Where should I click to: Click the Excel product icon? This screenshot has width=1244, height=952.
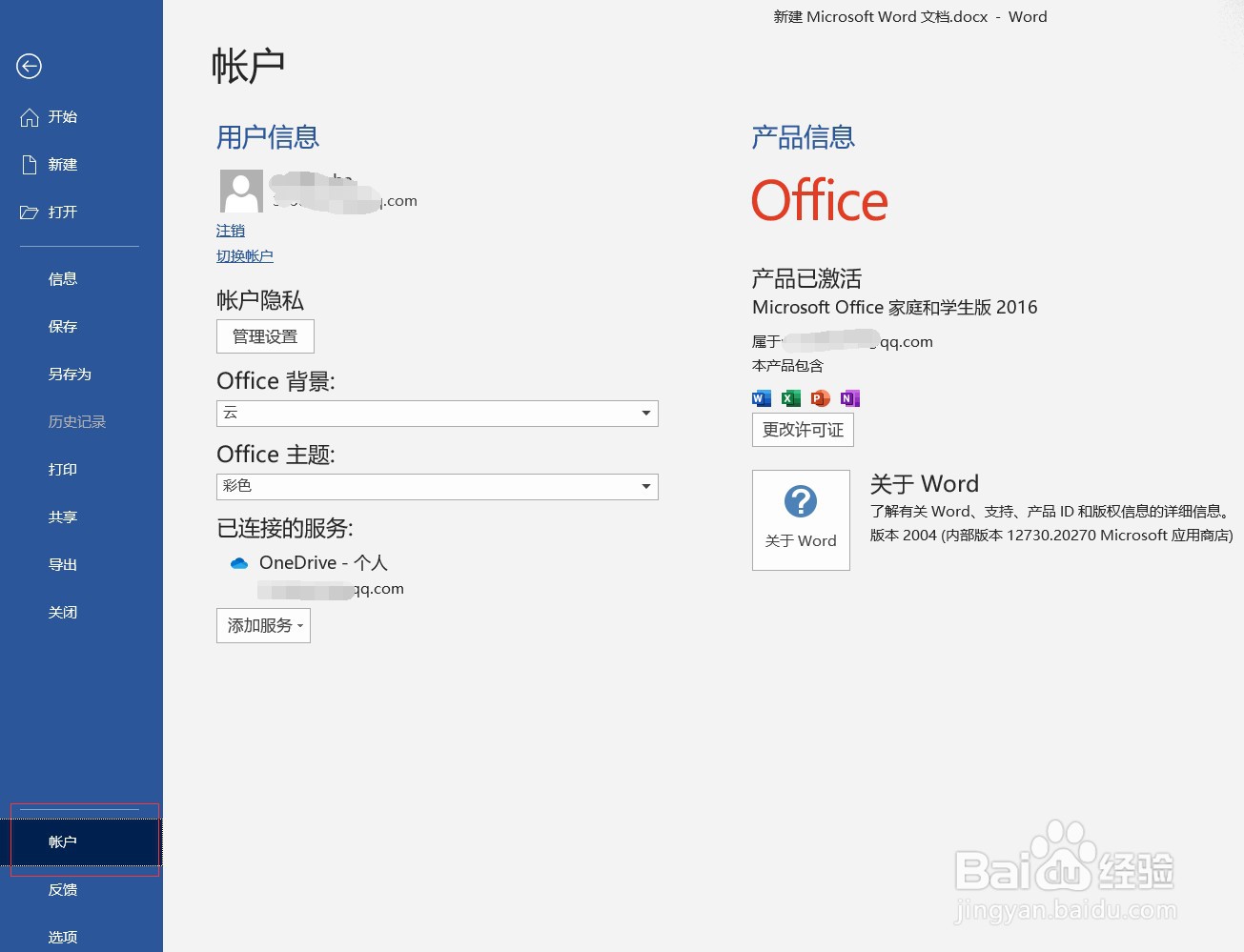pos(790,397)
